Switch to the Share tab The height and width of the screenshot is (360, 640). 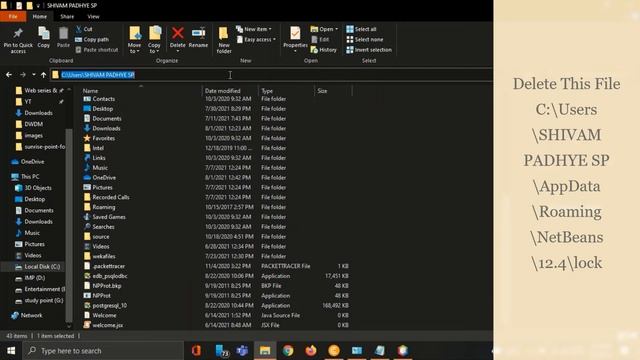(67, 17)
